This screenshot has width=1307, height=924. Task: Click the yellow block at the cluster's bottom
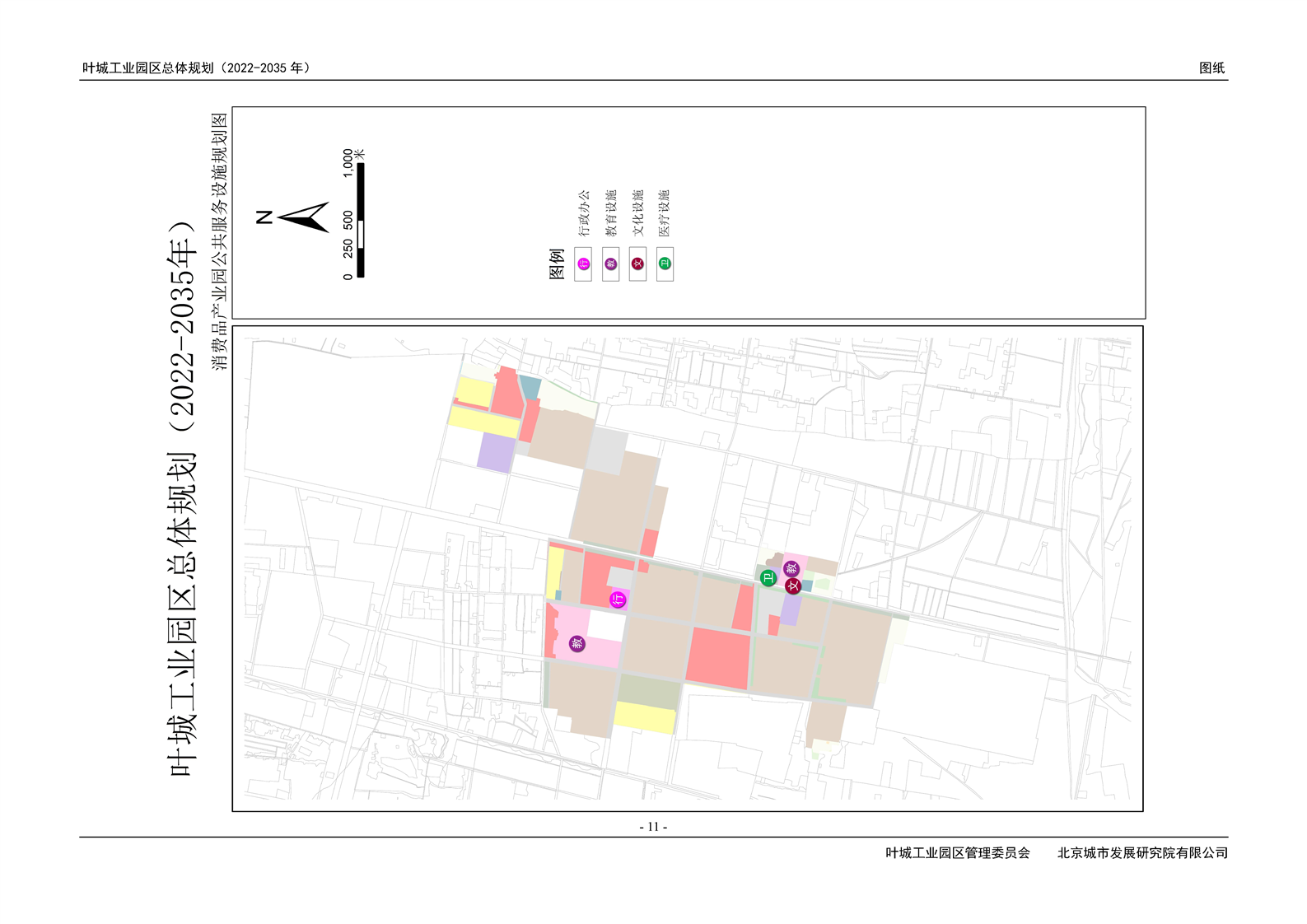coord(645,717)
